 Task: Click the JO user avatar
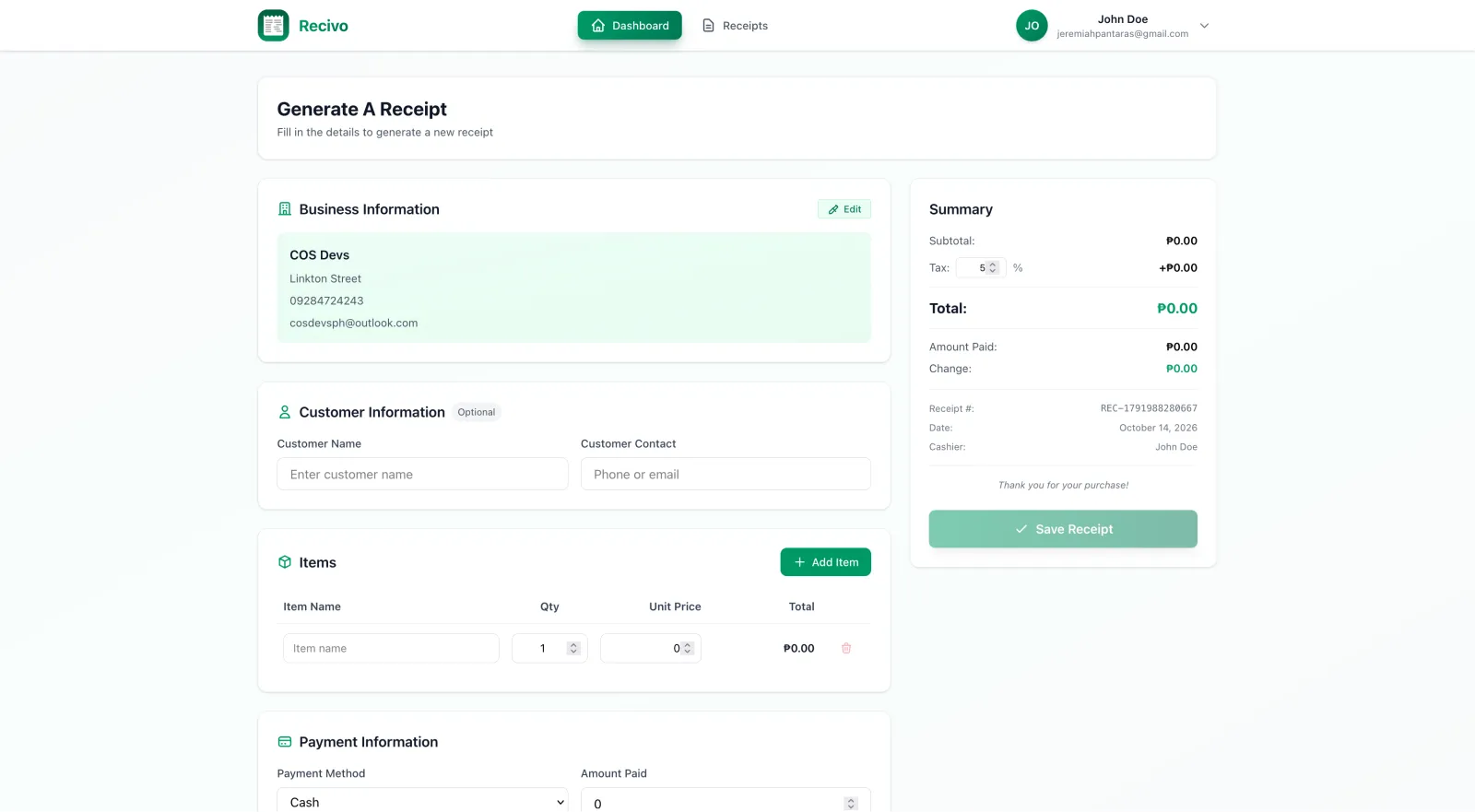[1032, 26]
